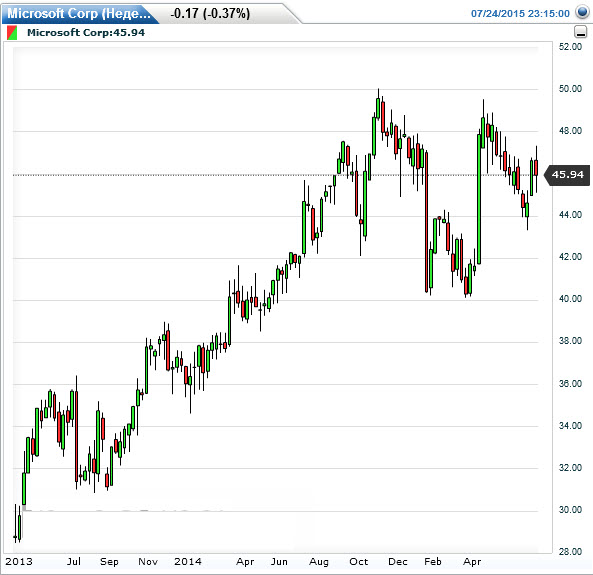Click the Feb date axis label
This screenshot has height=575, width=593.
433,561
